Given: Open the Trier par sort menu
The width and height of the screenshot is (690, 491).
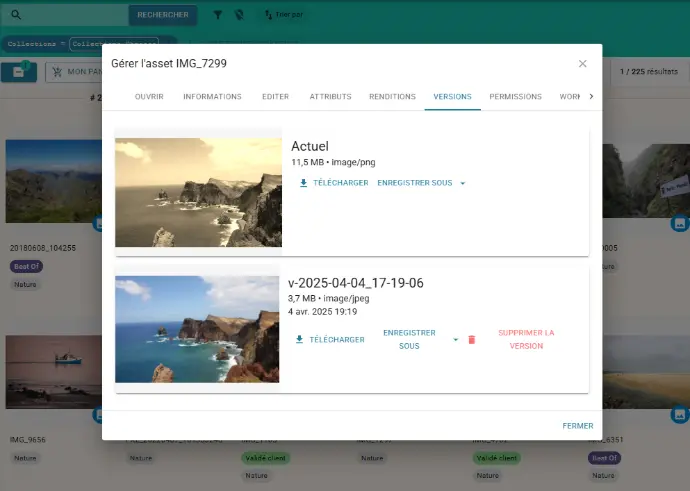Looking at the screenshot, I should 285,15.
